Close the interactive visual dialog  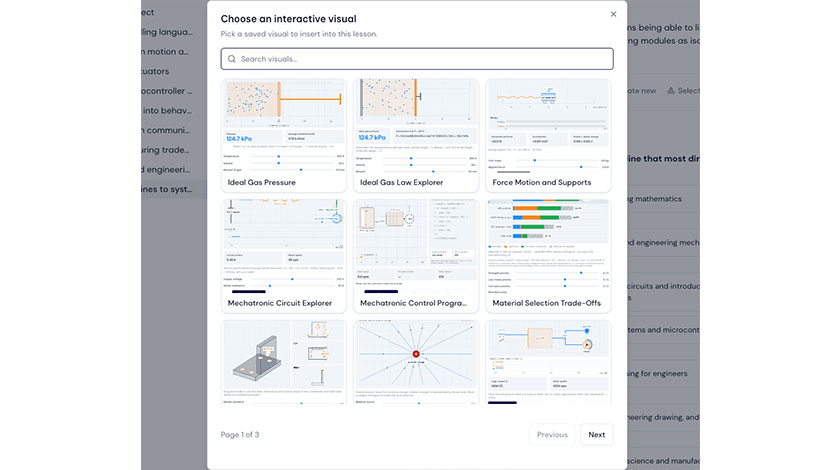click(613, 14)
